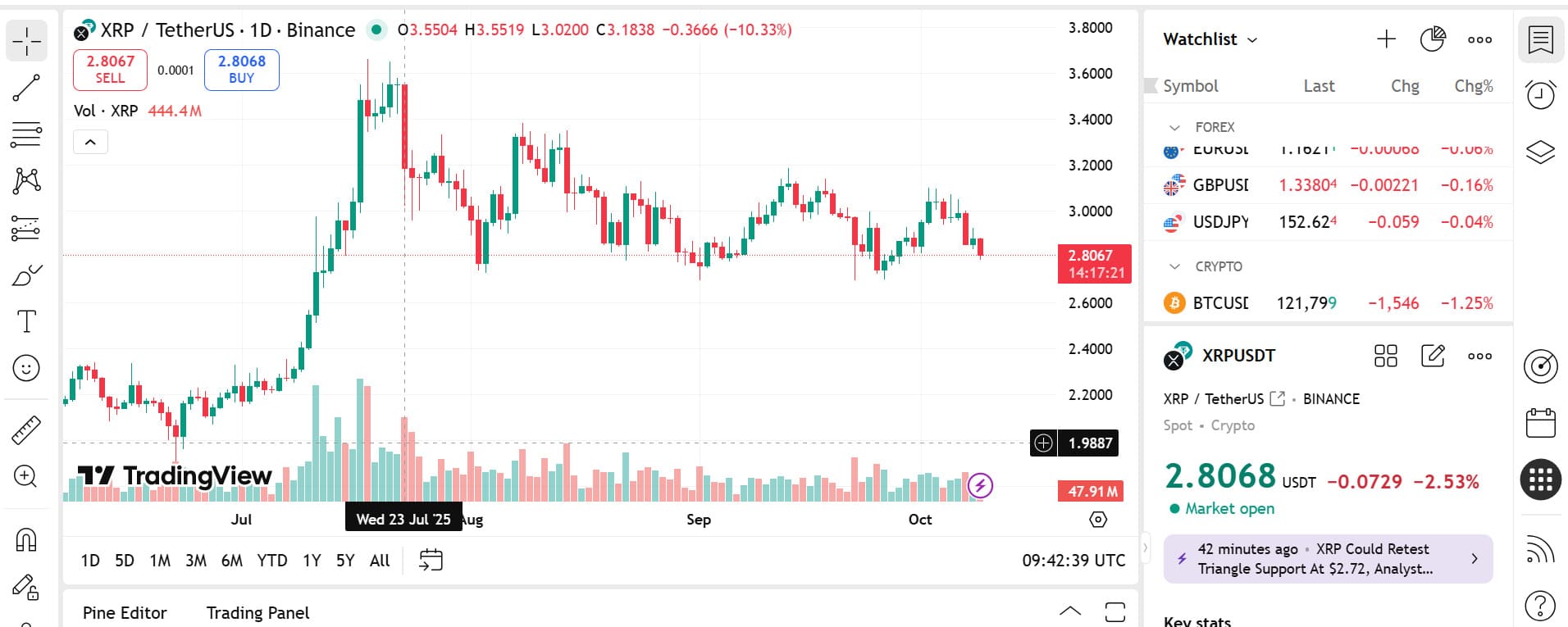The height and width of the screenshot is (627, 1568).
Task: Click the 2.8068 BUY button
Action: coord(242,70)
